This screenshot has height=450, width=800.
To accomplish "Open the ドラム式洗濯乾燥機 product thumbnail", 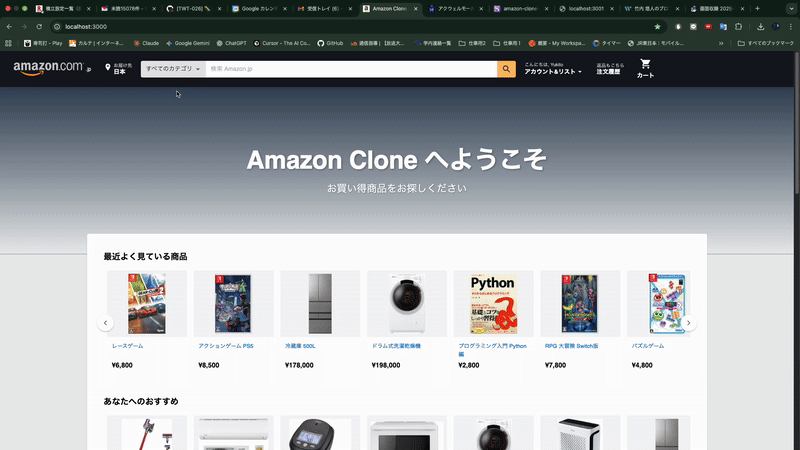I will [407, 304].
